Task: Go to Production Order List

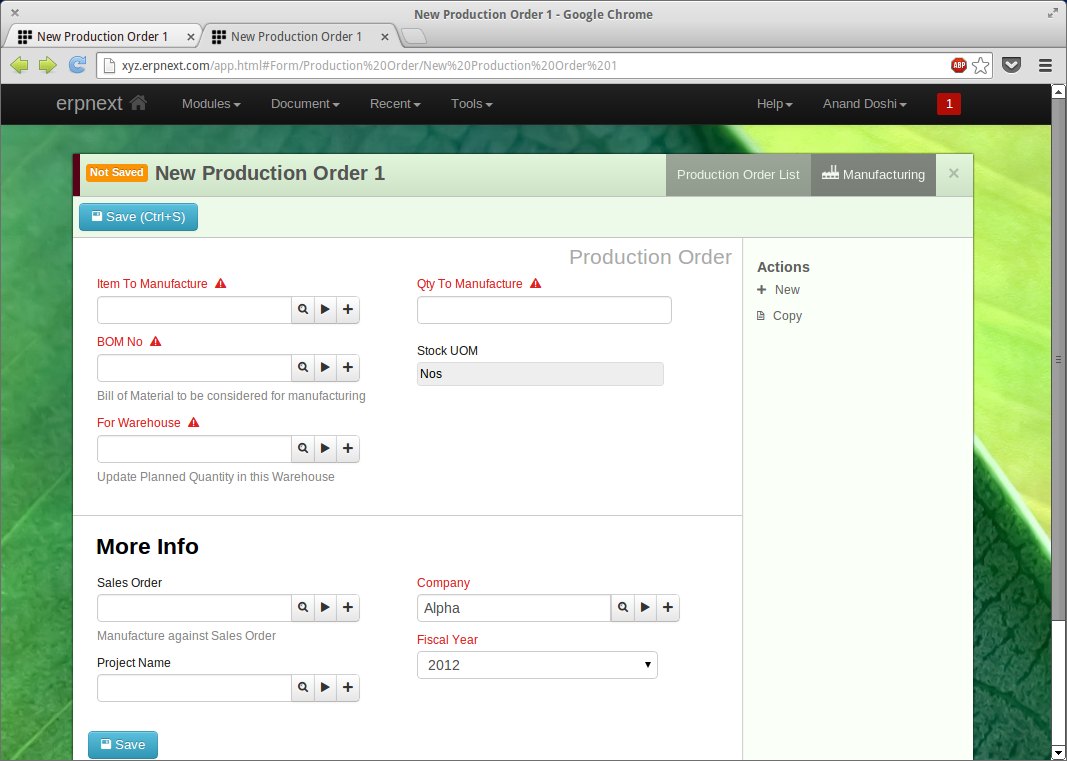Action: point(738,175)
